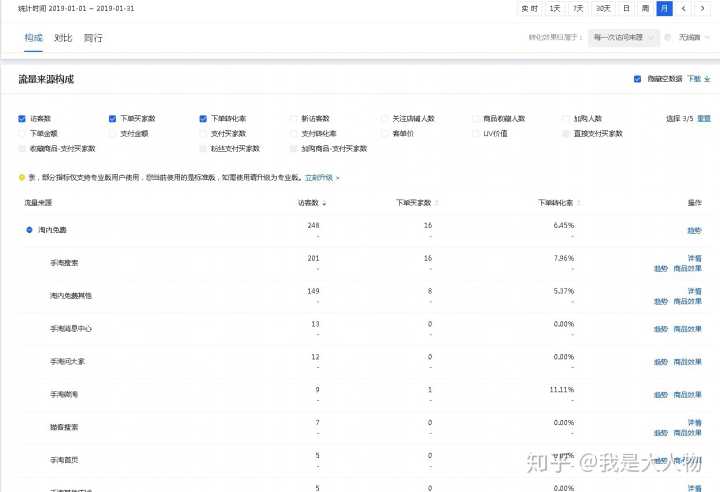
Task: Select the 30天 time range button
Action: click(x=603, y=8)
